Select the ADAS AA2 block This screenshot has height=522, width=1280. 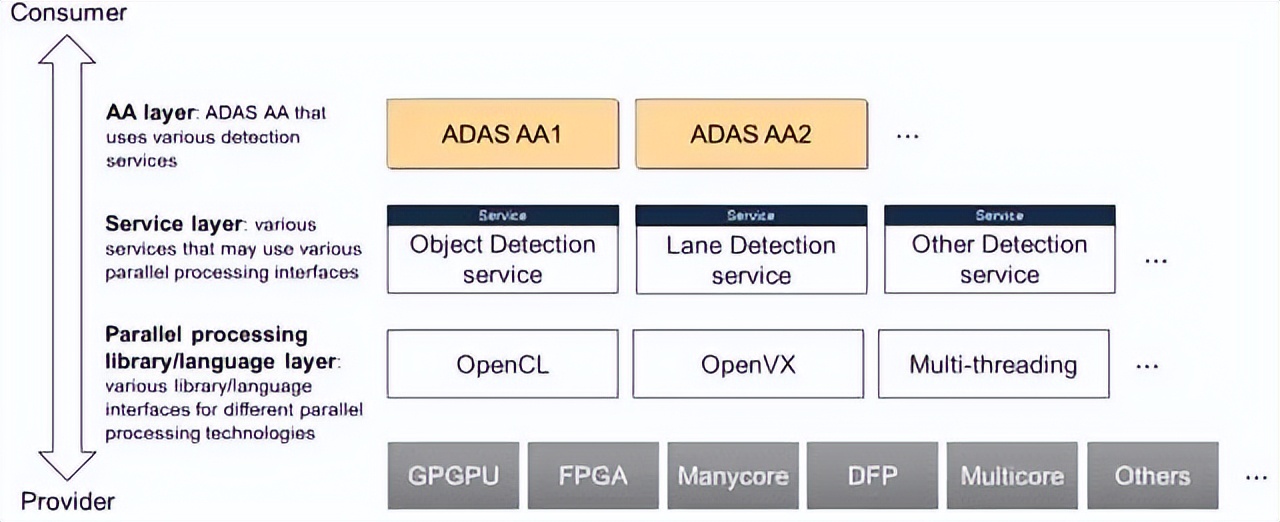tap(751, 133)
